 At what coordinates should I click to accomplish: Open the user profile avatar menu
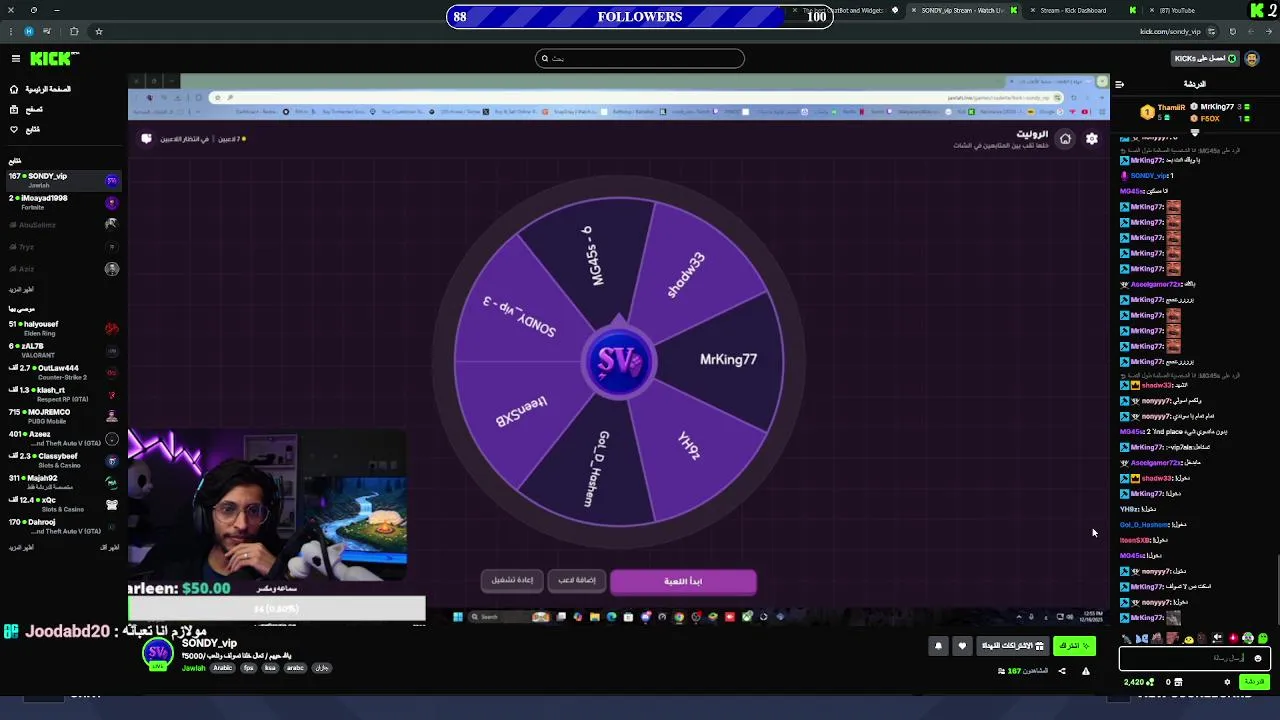click(1252, 59)
